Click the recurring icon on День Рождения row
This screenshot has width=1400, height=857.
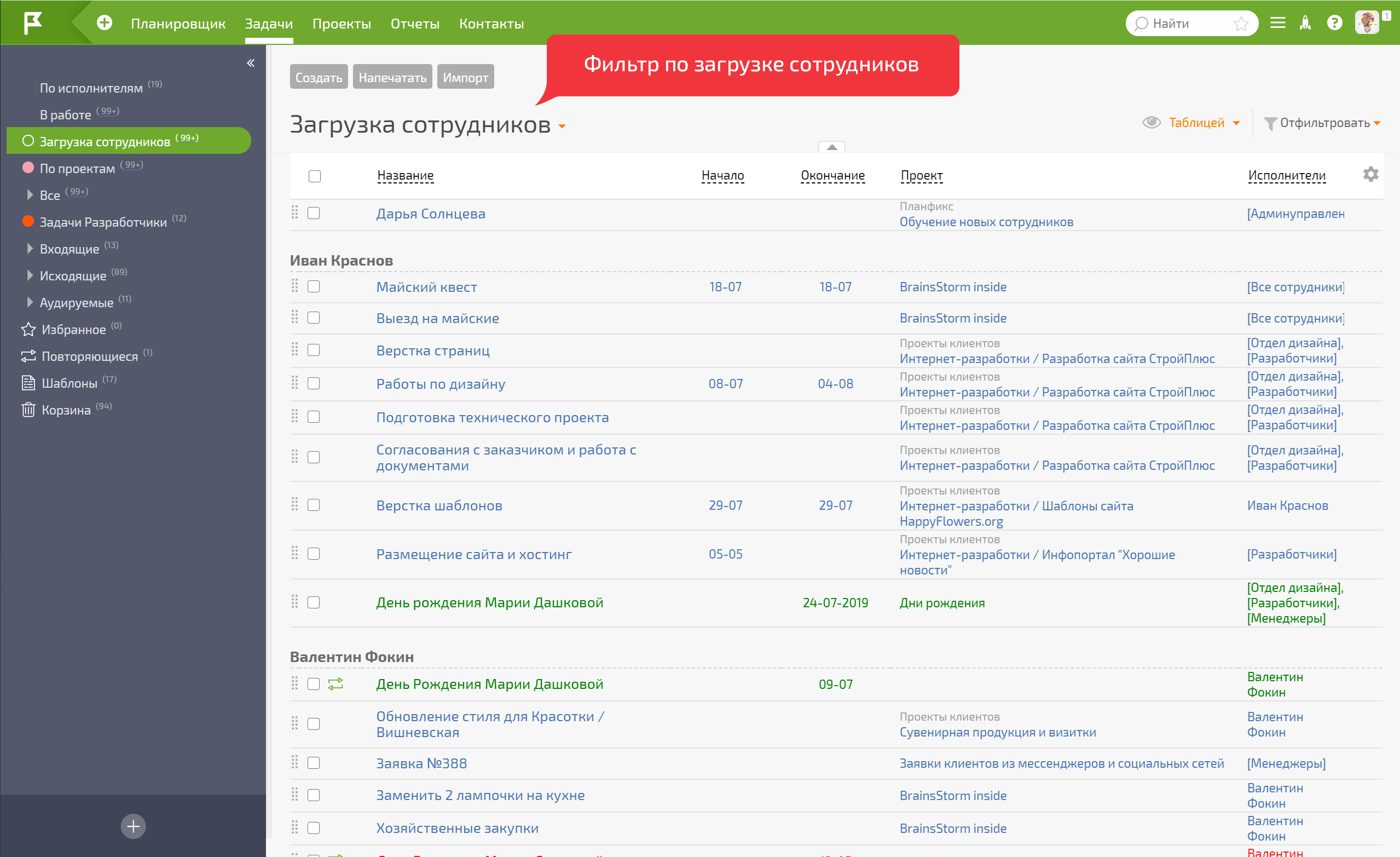point(336,683)
